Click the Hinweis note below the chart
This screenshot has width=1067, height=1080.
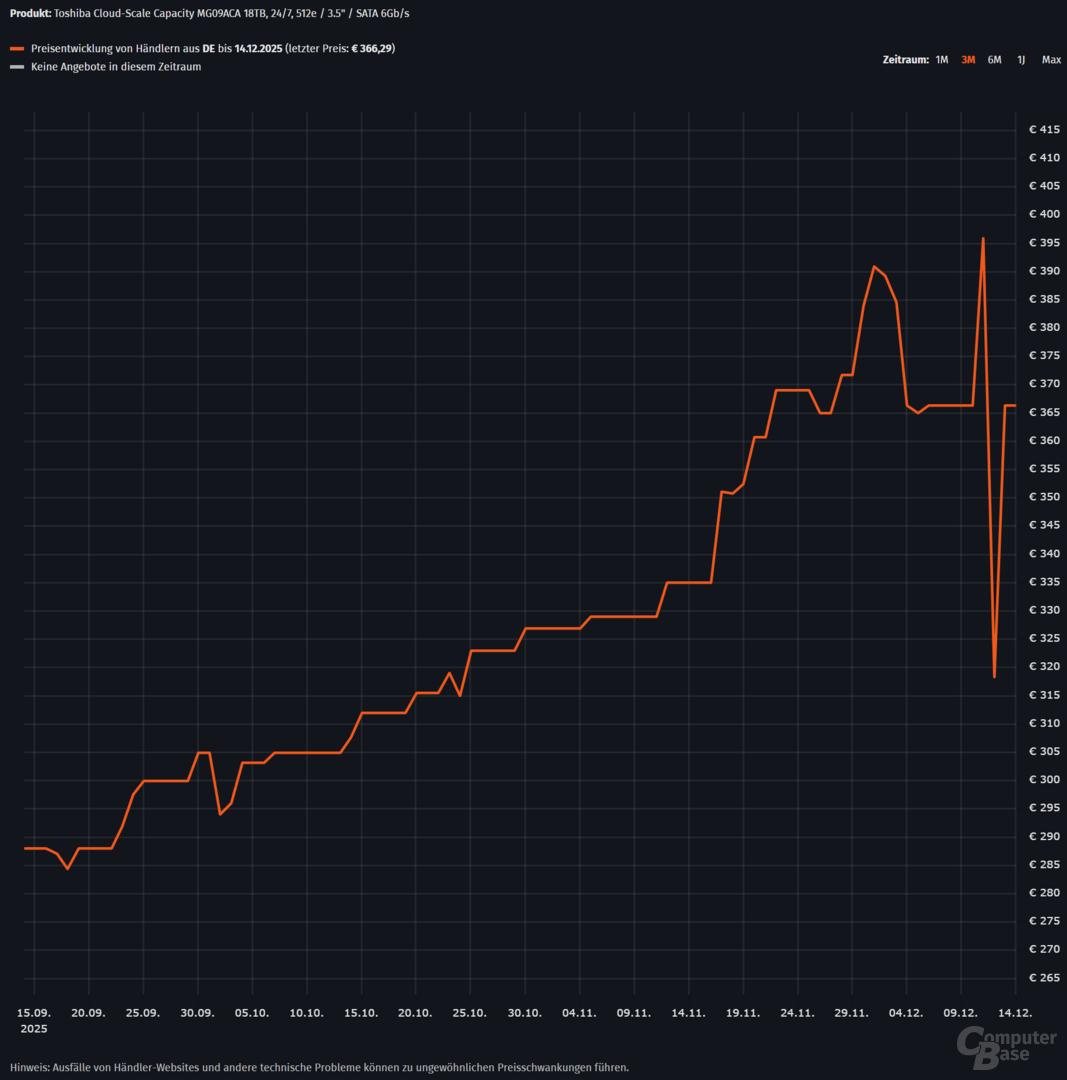coord(319,1067)
